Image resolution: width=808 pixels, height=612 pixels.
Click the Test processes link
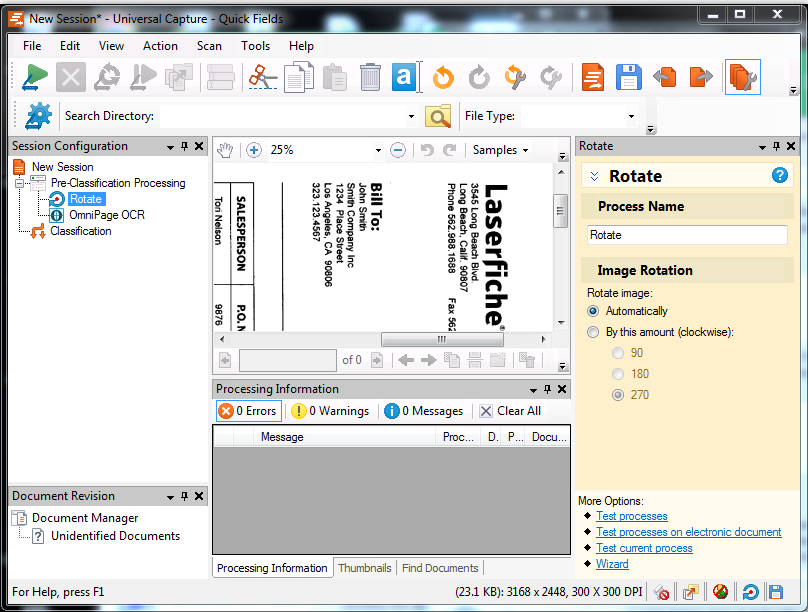[632, 516]
